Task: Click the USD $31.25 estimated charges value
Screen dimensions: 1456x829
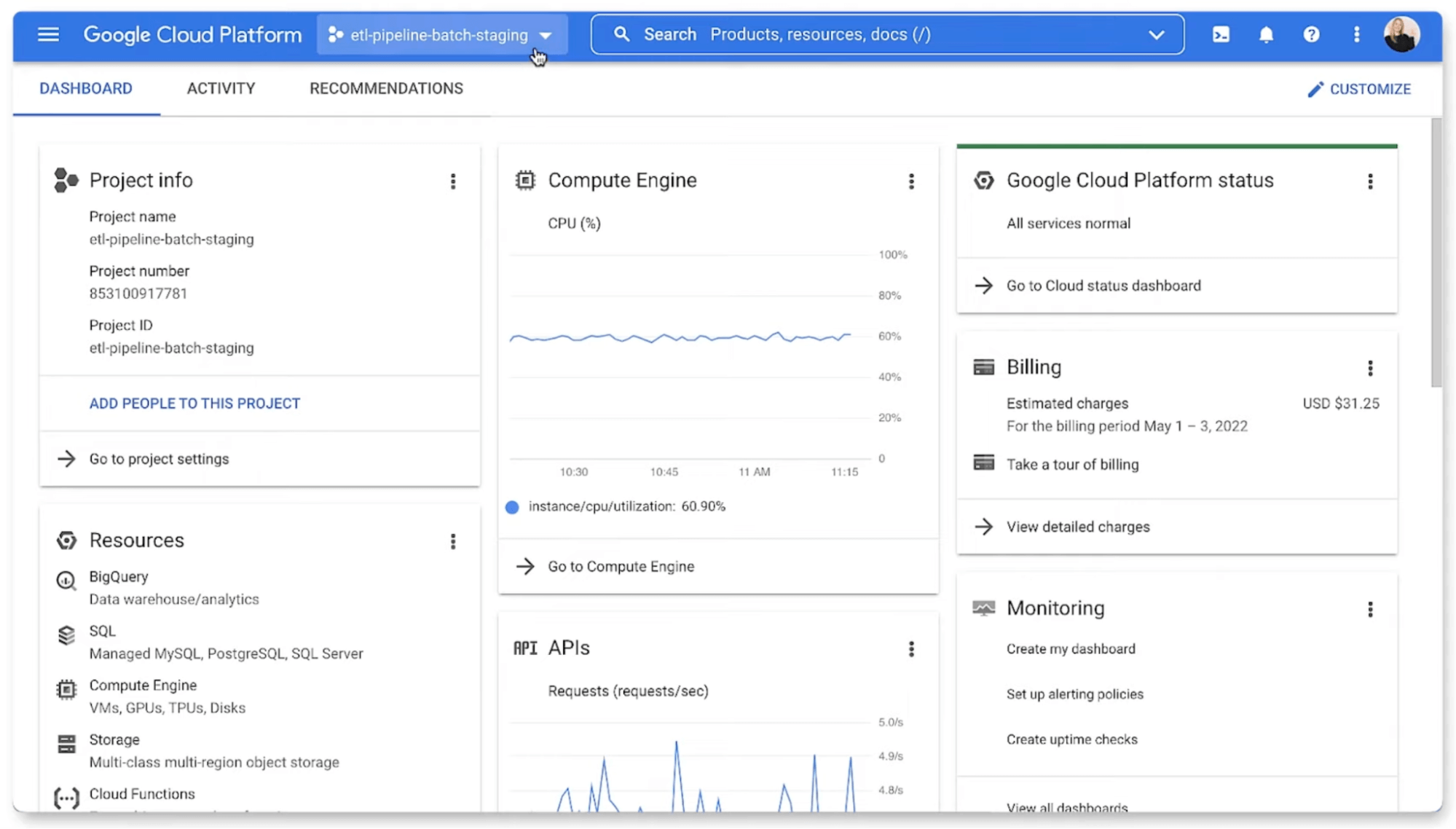Action: click(x=1340, y=403)
